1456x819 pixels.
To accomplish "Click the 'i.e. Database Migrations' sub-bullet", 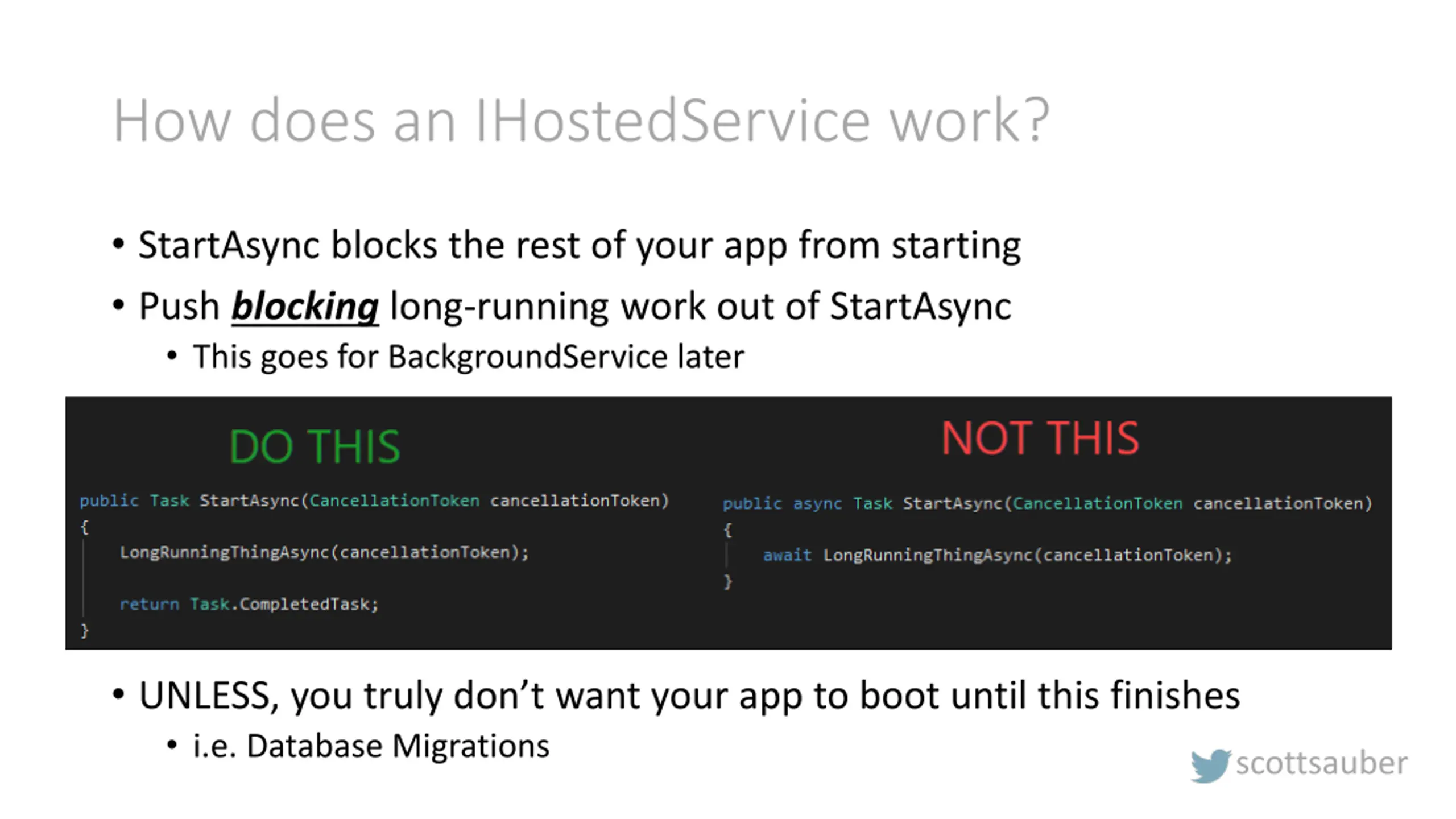I will [371, 746].
